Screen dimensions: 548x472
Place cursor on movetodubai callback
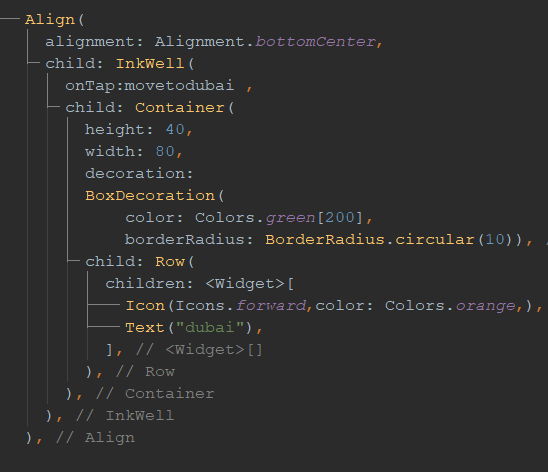(x=179, y=86)
